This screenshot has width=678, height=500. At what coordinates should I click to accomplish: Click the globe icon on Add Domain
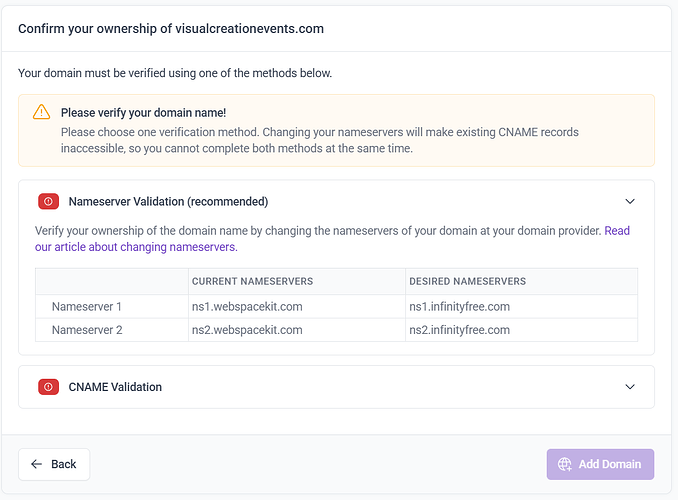point(565,464)
